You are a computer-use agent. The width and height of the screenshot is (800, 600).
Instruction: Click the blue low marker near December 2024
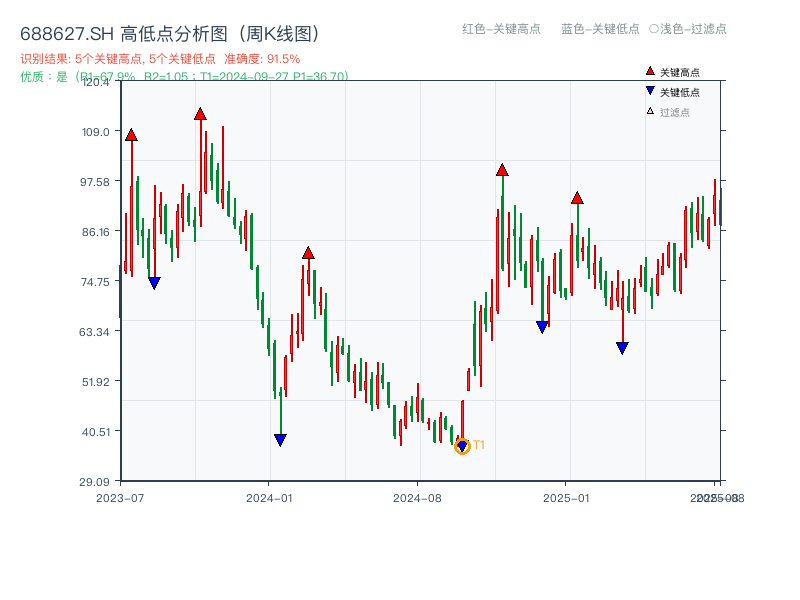point(542,326)
